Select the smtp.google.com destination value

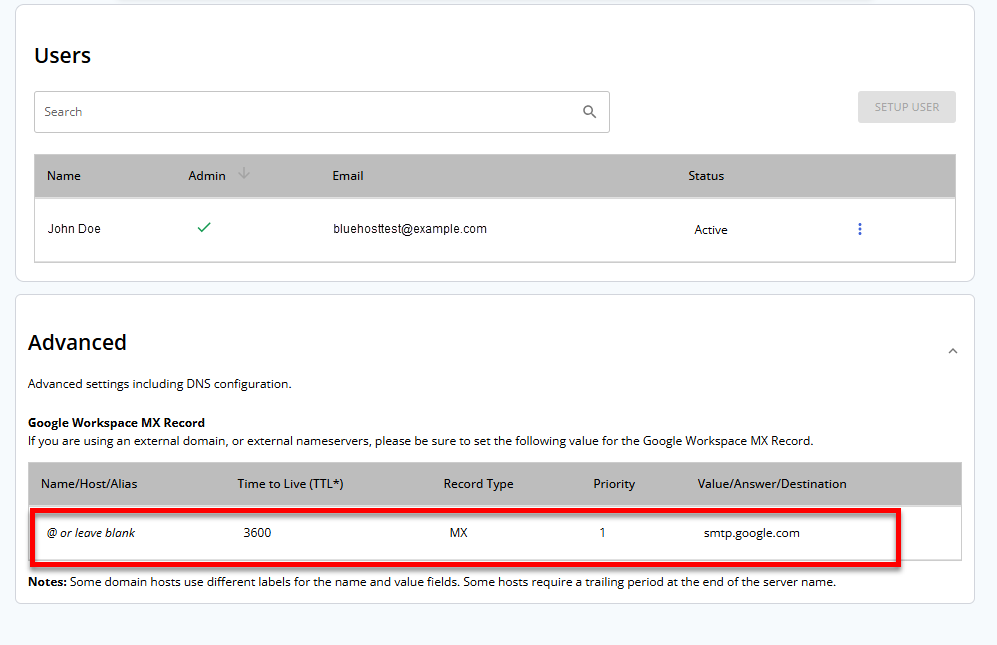pos(752,533)
